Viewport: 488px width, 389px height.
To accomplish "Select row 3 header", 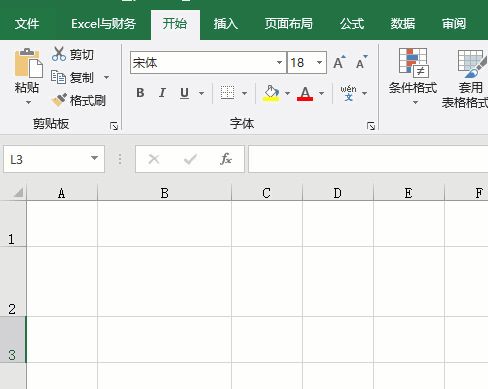I will click(13, 340).
